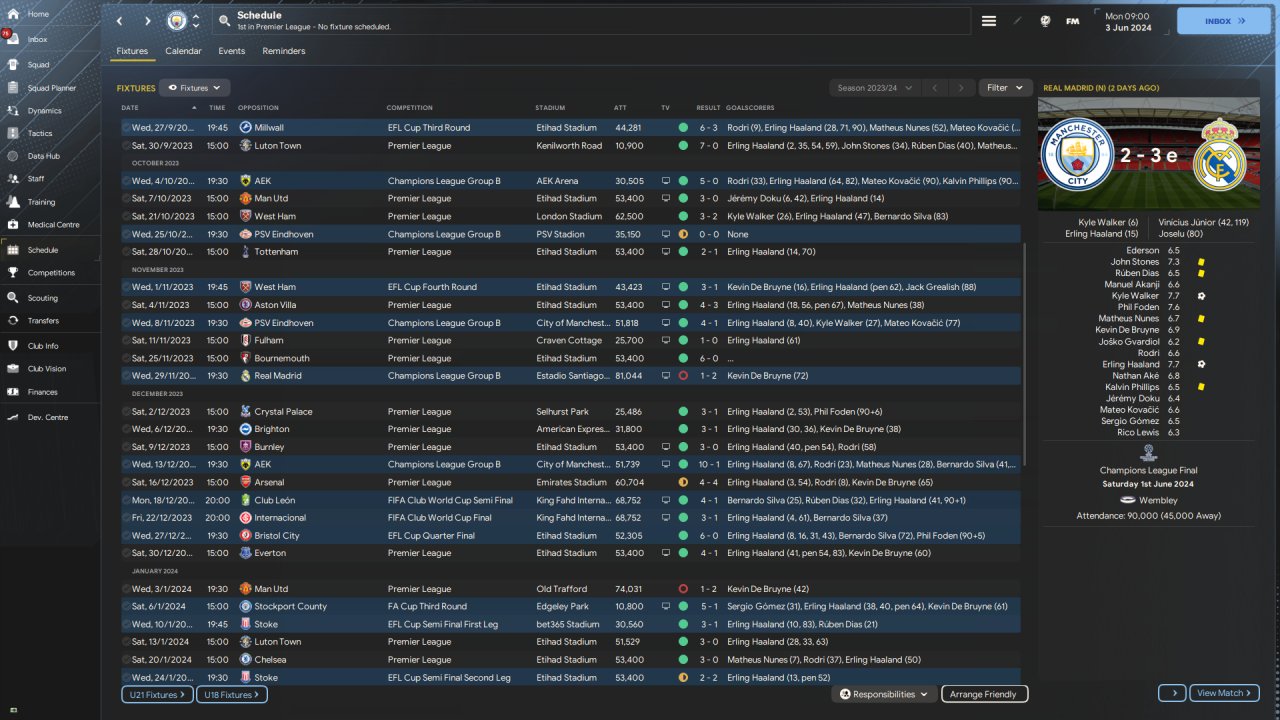
Task: Click the FM logo icon
Action: 1072,21
